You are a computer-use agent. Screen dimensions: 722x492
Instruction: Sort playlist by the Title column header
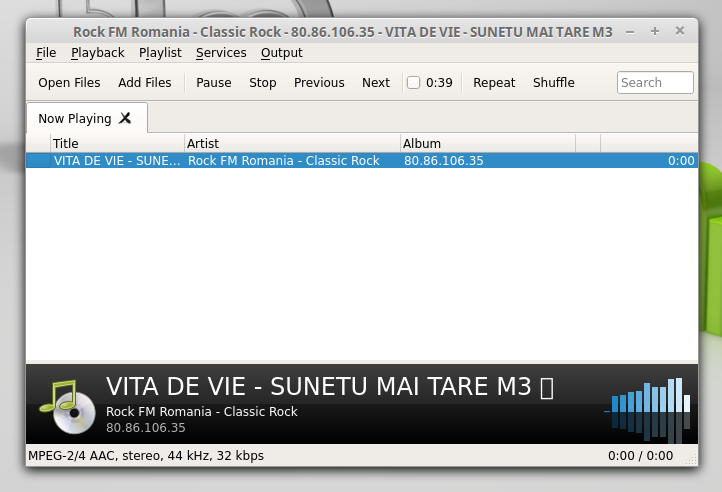[117, 143]
